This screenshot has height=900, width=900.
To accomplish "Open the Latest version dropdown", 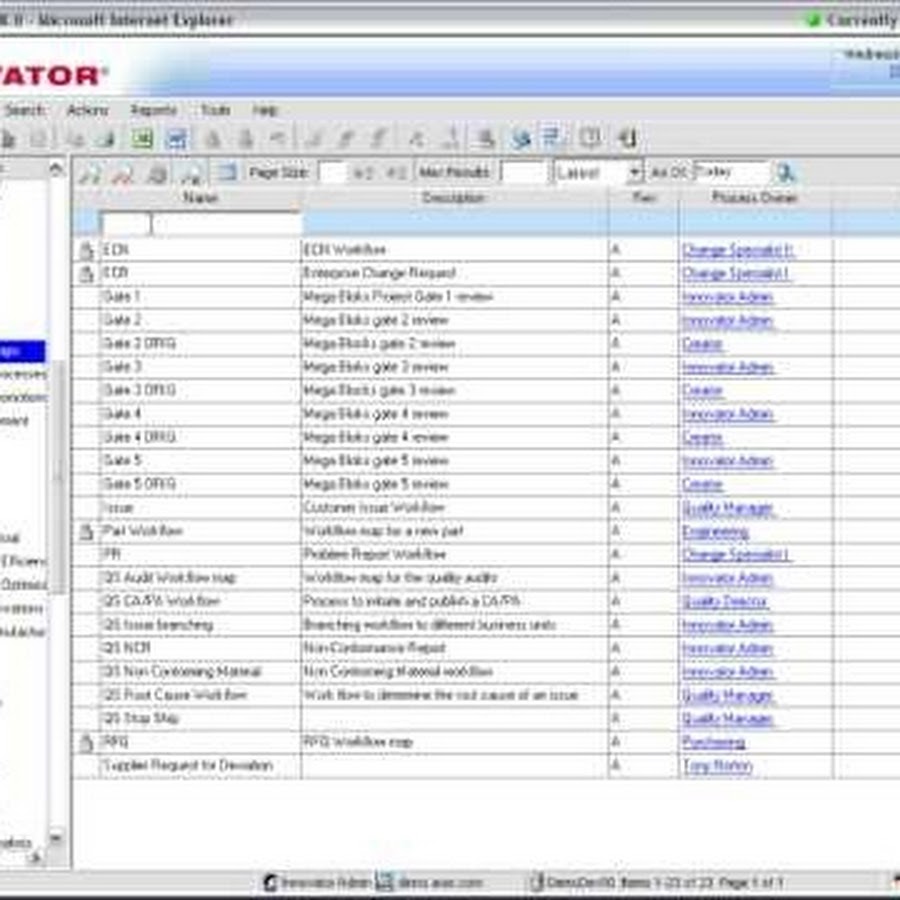I will [634, 173].
